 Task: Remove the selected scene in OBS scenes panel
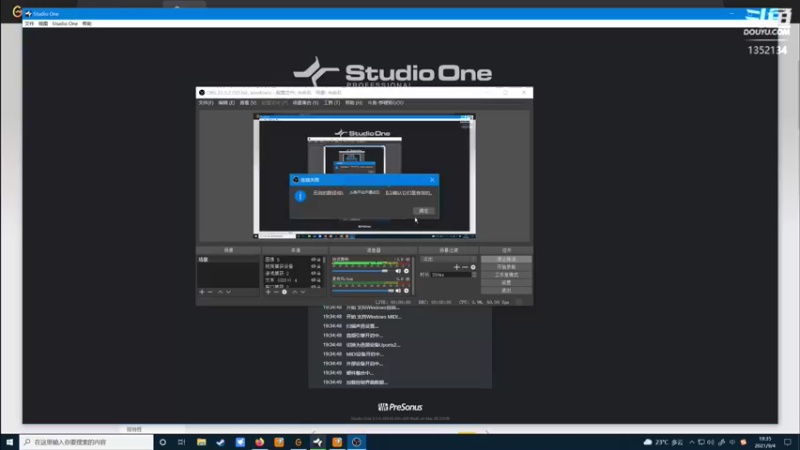click(210, 292)
